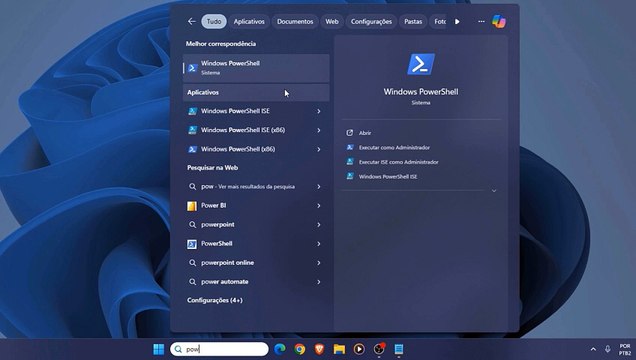Image resolution: width=636 pixels, height=360 pixels.
Task: Expand the powerpoint suggestion chevron
Action: 319,225
